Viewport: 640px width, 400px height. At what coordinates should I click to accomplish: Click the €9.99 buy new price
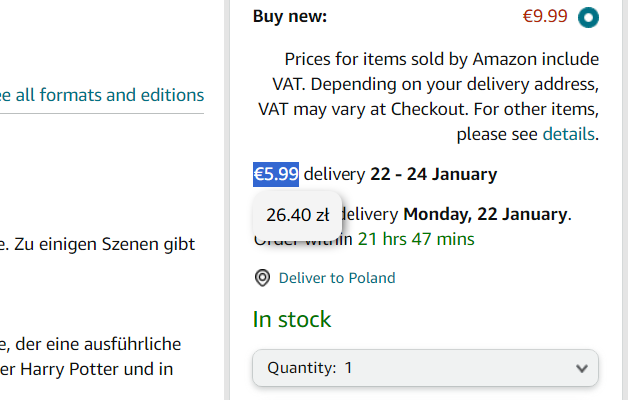(545, 16)
